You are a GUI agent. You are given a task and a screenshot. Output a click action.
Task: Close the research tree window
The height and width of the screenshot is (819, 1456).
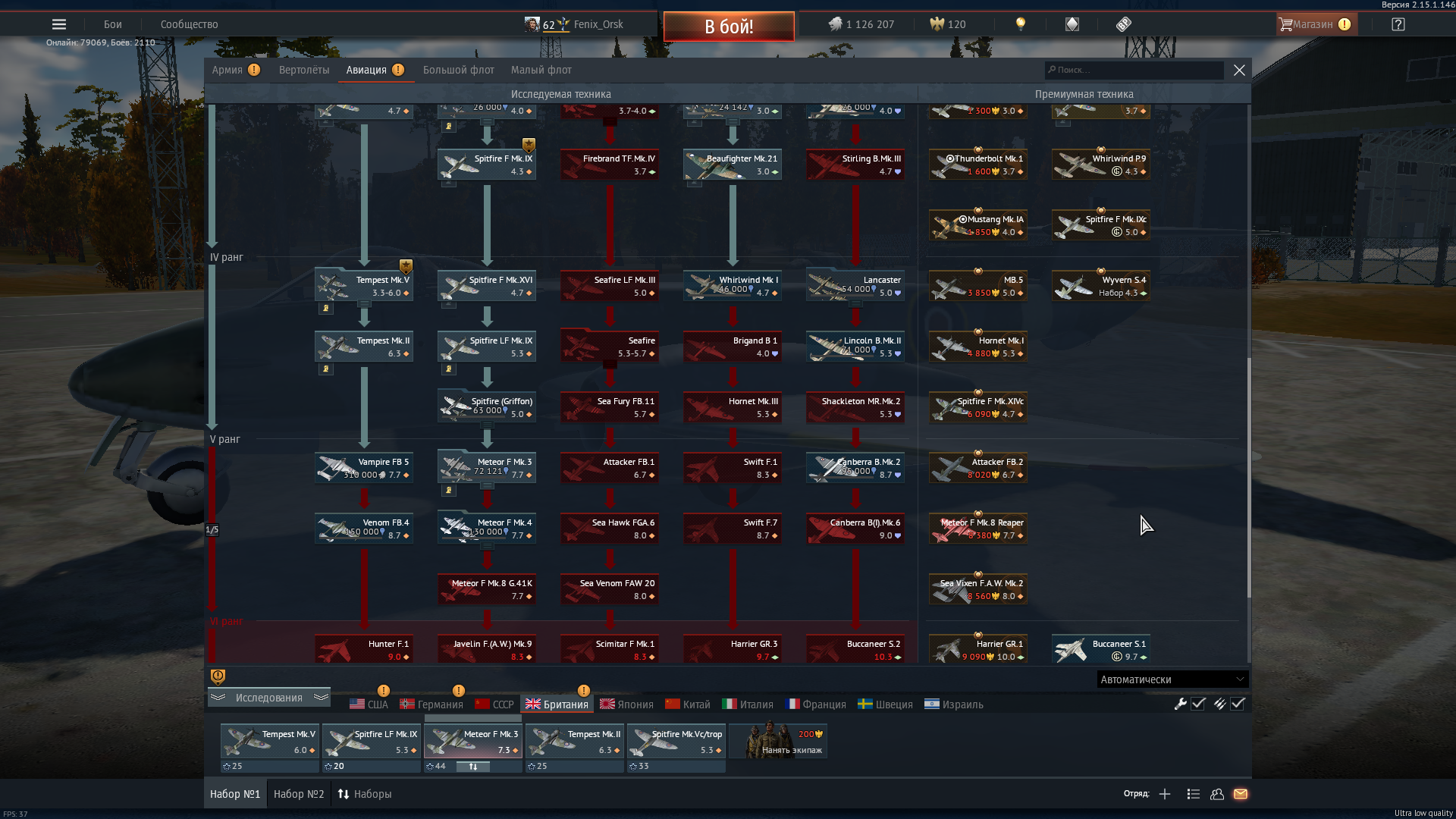pos(1239,70)
